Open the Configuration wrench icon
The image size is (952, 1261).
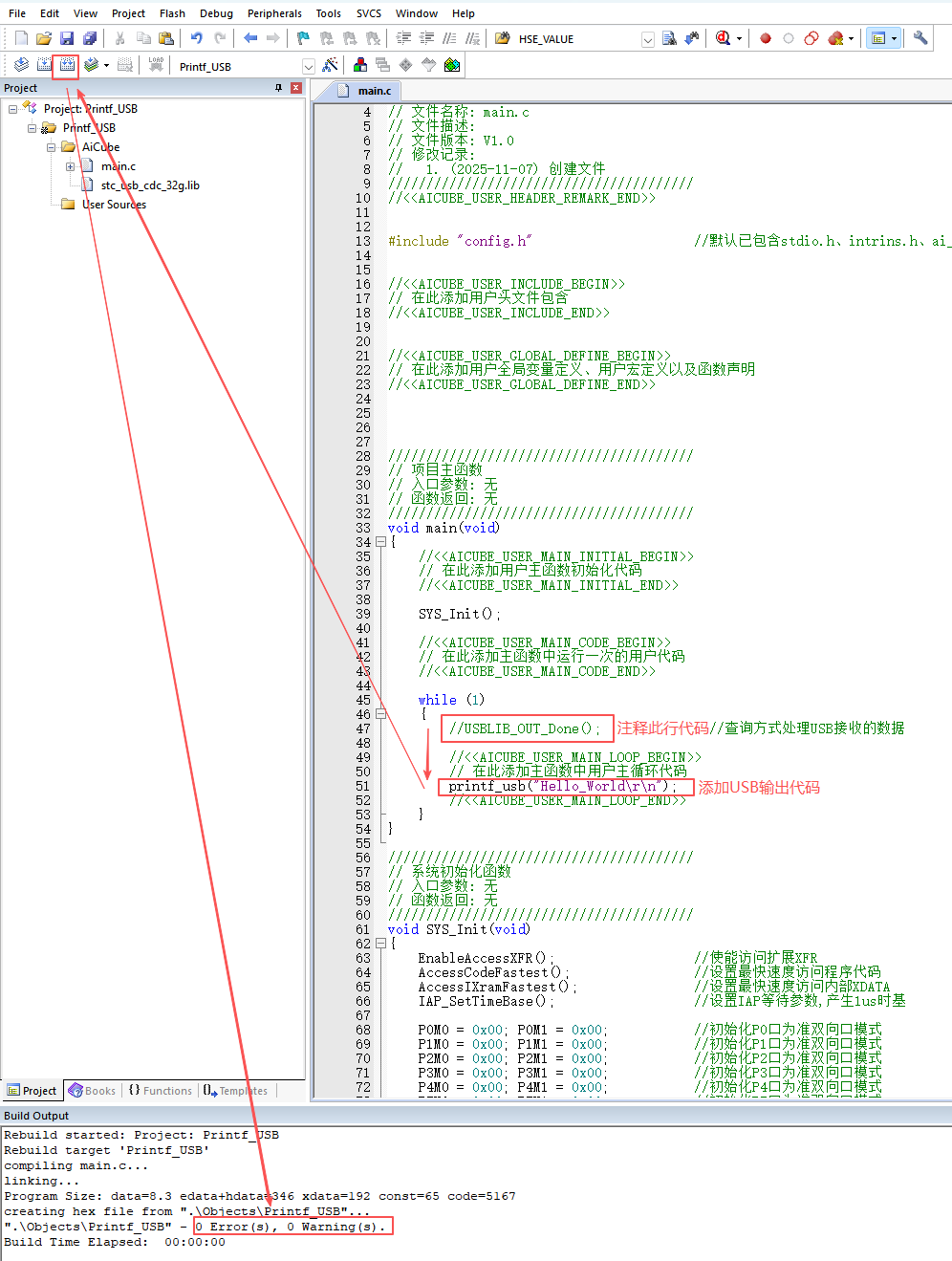click(920, 38)
